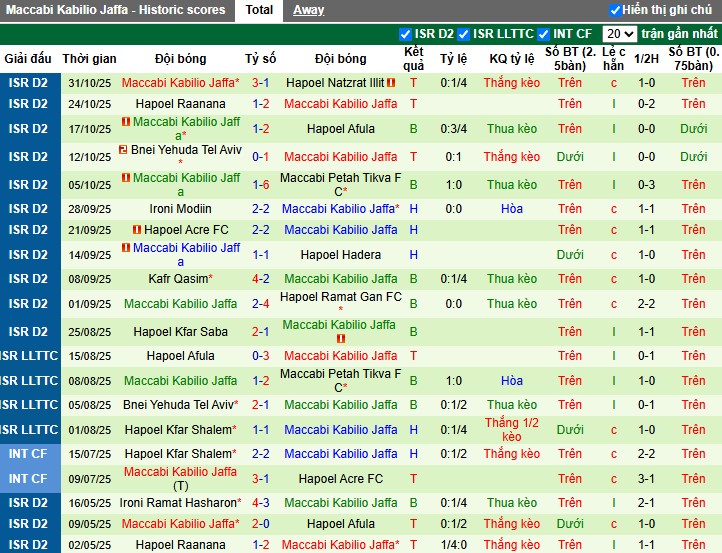Screen dimensions: 722x553
Task: Open the 3-1 score on 31/10/25
Action: tap(260, 83)
